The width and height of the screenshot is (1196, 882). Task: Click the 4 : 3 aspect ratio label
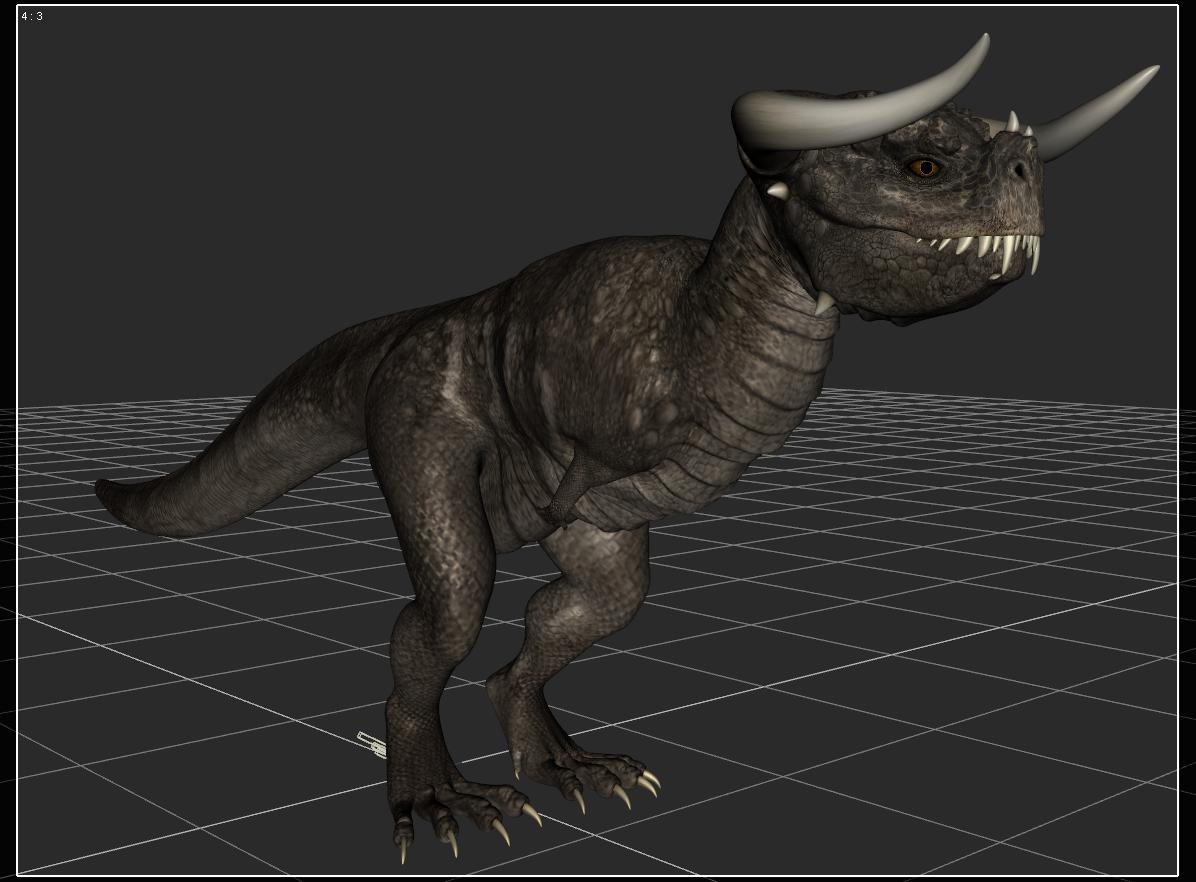point(32,16)
